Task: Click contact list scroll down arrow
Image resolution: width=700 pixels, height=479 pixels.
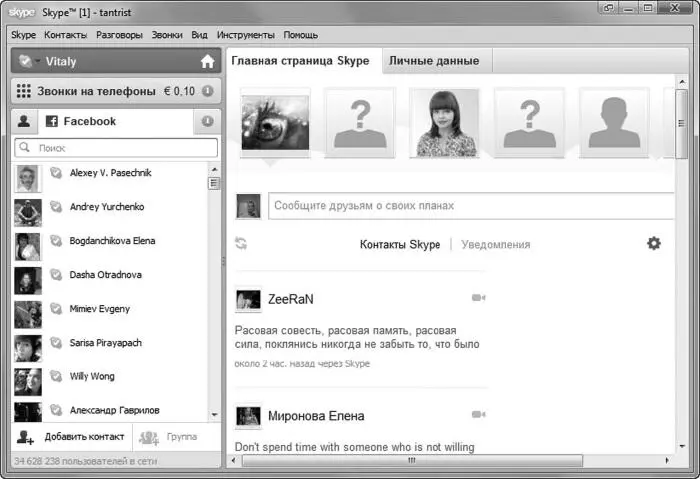Action: [x=214, y=415]
